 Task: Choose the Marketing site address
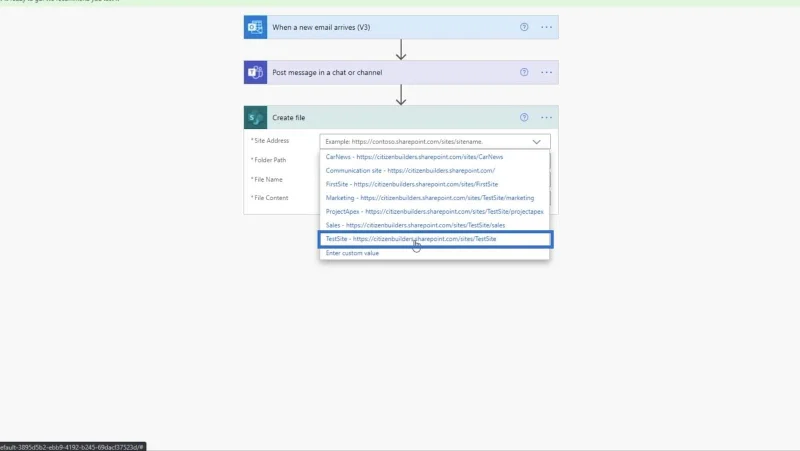(435, 198)
